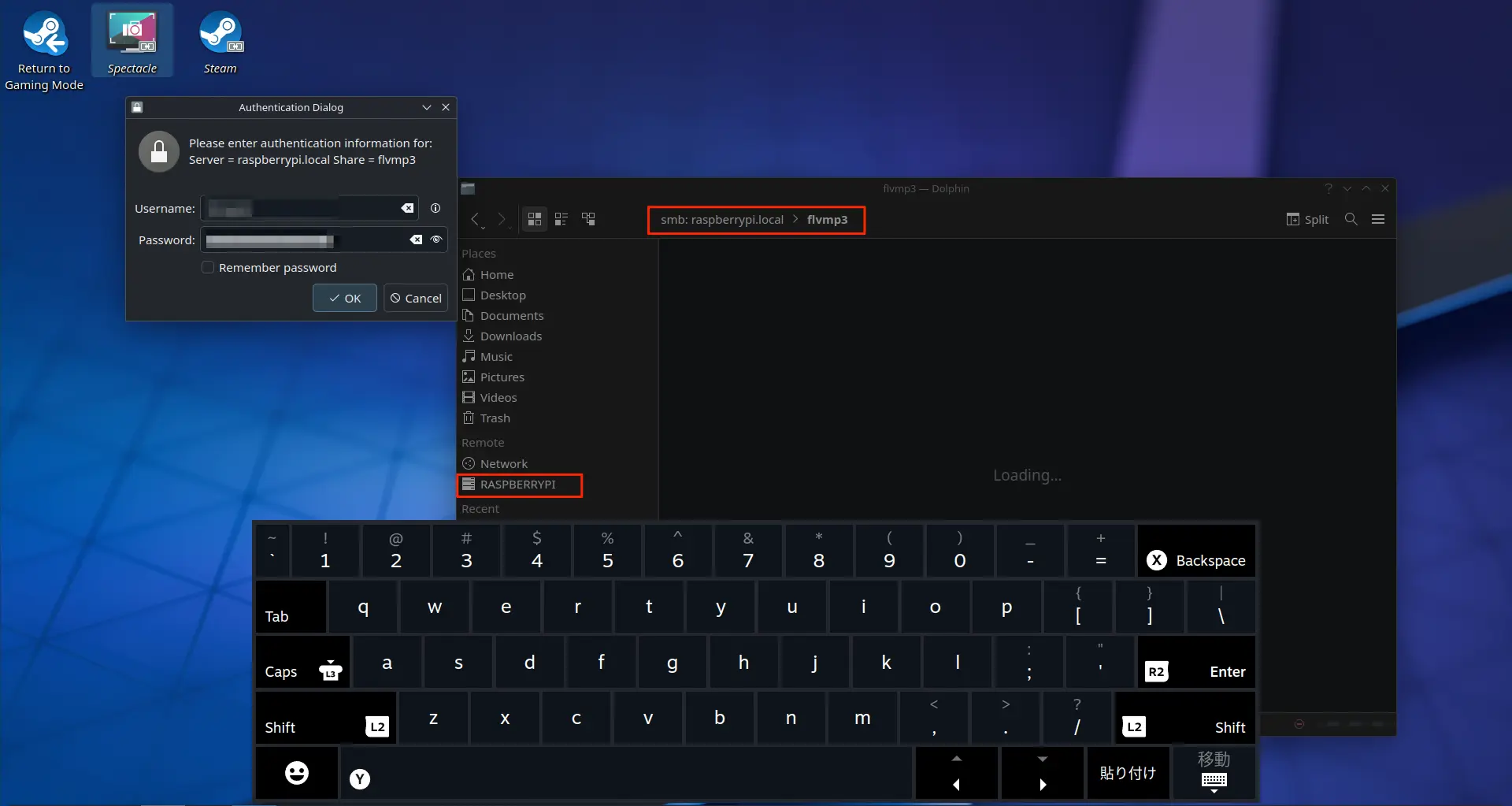Viewport: 1512px width, 806px height.
Task: Click the Split view button in Dolphin
Action: click(1307, 220)
